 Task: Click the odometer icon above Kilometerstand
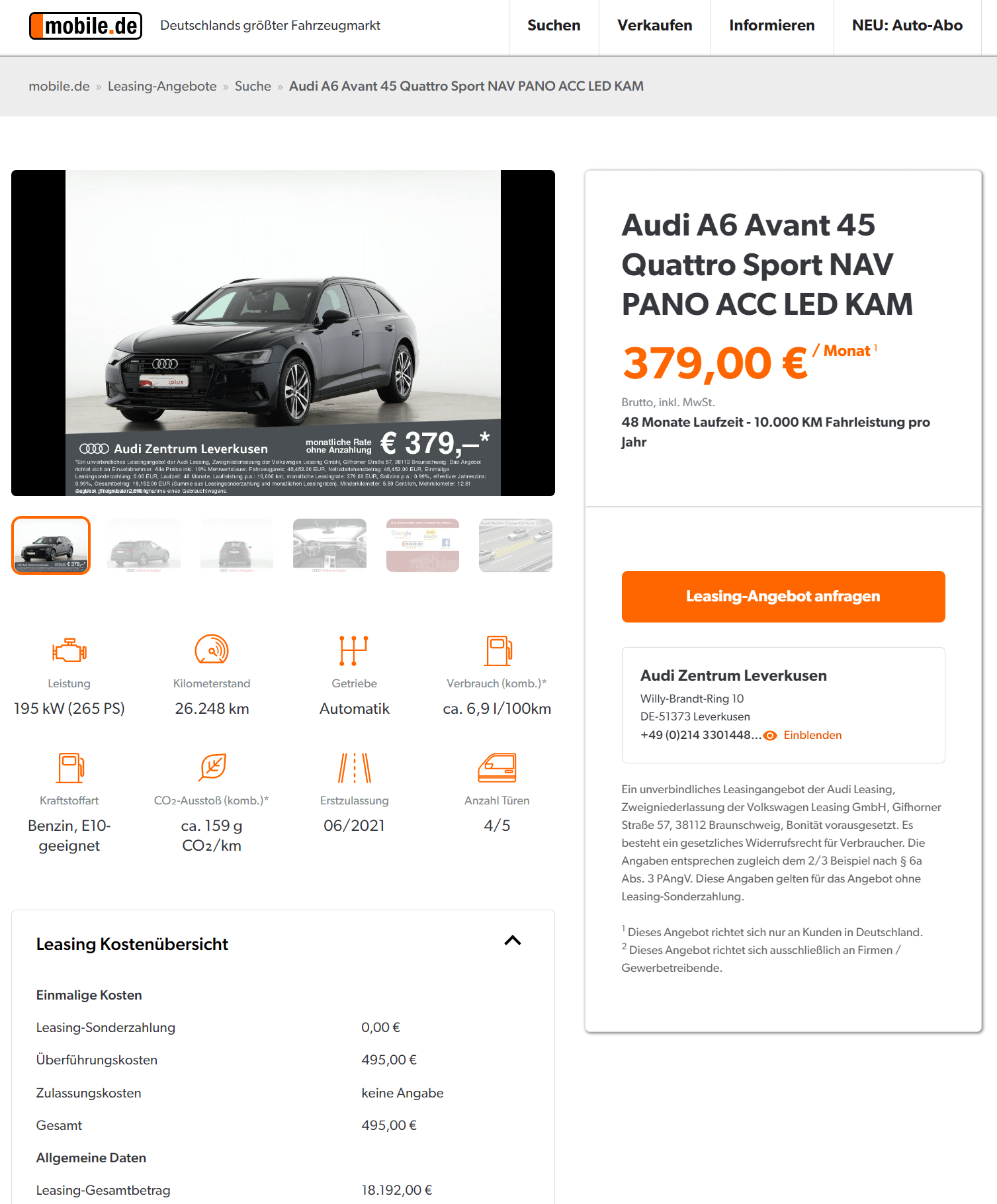(212, 650)
